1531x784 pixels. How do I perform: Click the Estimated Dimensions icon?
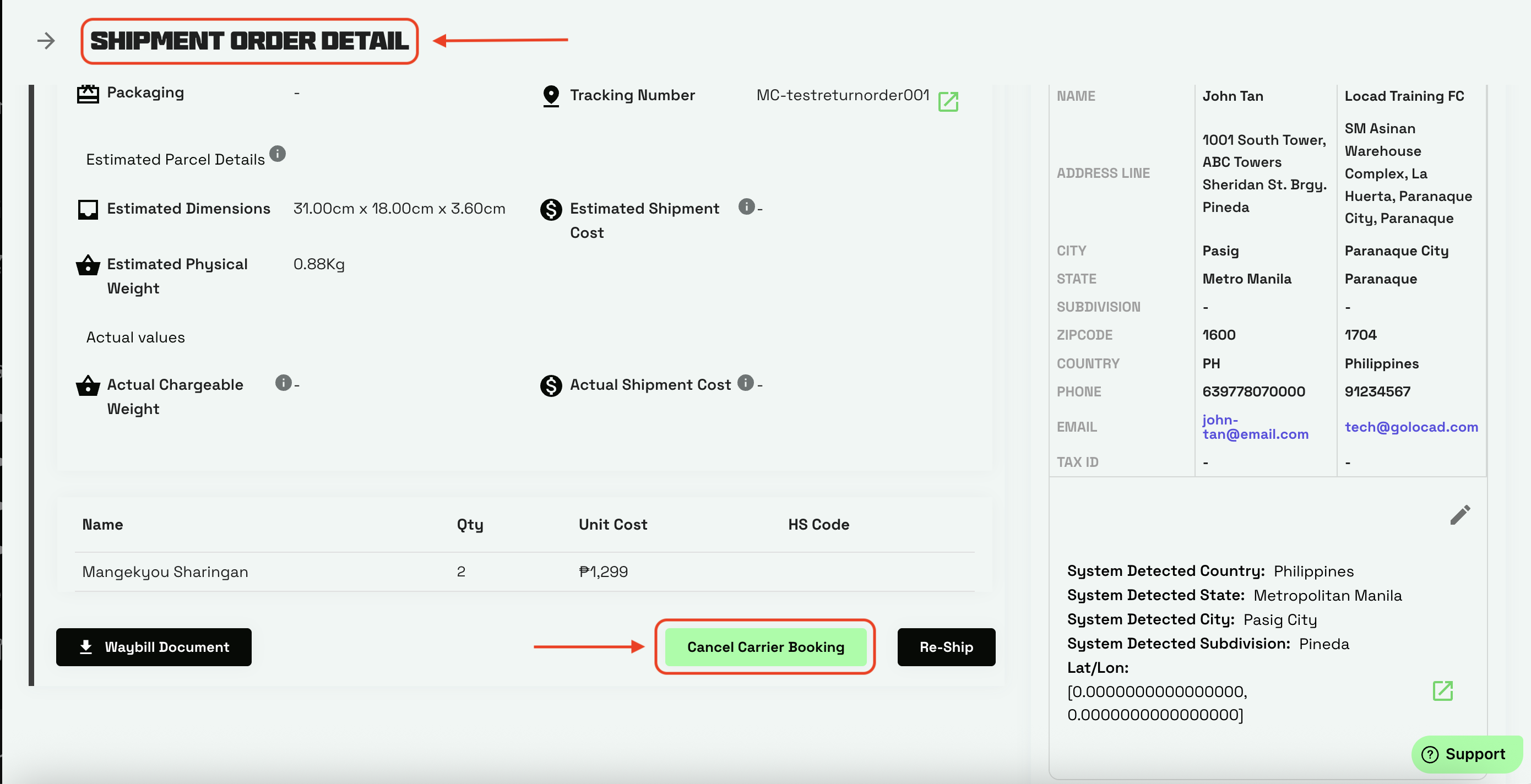(88, 210)
